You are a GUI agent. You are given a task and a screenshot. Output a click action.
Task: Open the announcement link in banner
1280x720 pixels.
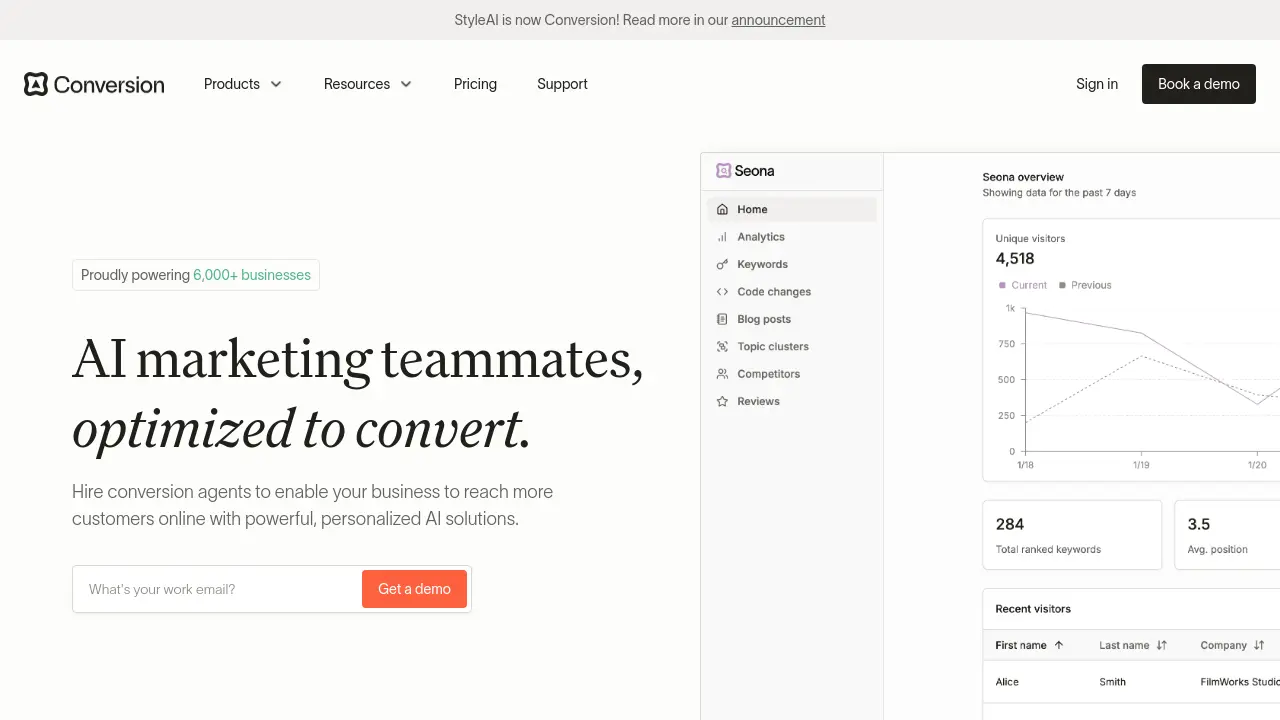(x=778, y=20)
